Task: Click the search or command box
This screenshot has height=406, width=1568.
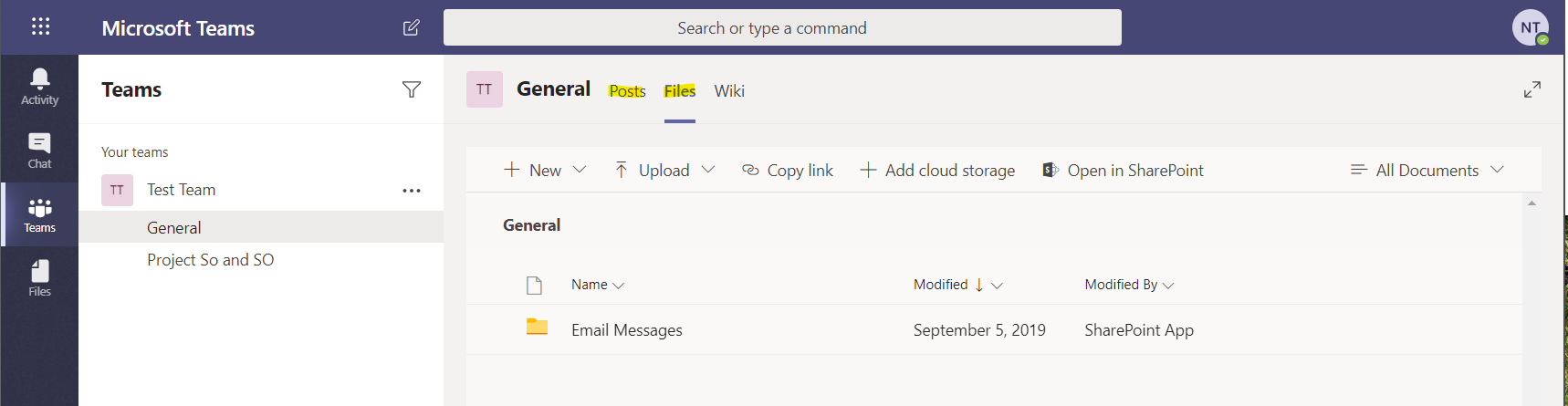Action: coord(782,27)
